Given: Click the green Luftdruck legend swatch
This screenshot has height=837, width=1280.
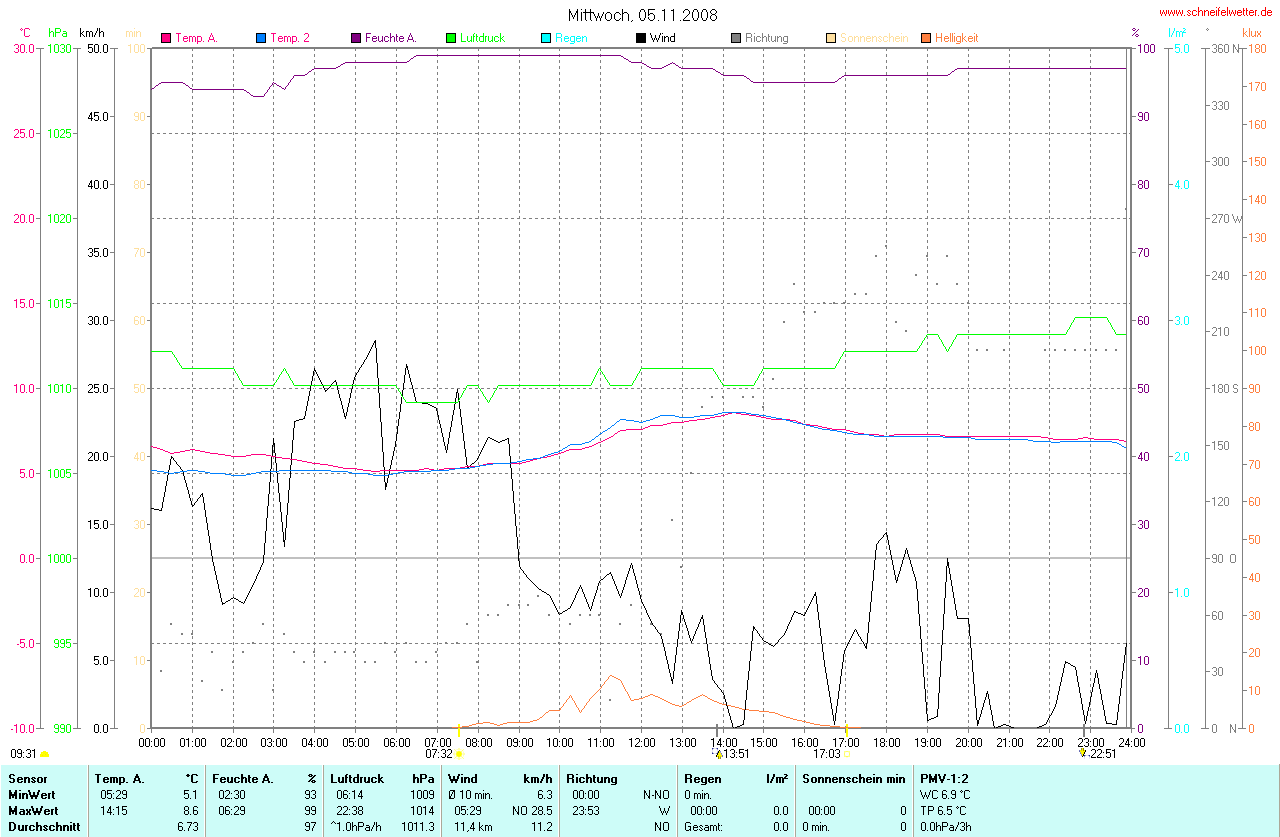Looking at the screenshot, I should click(451, 38).
